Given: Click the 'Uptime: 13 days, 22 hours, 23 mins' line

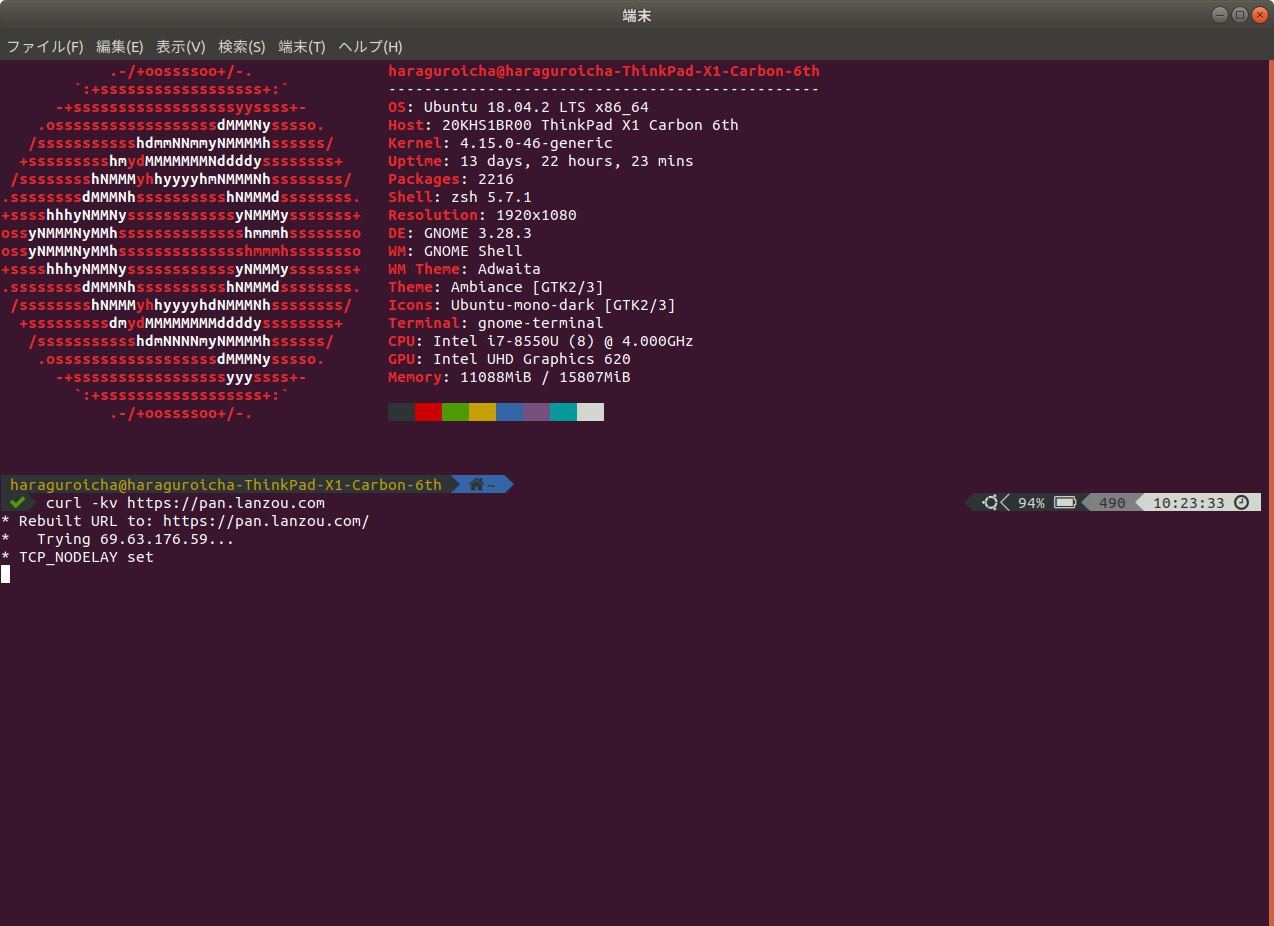Looking at the screenshot, I should (x=540, y=161).
